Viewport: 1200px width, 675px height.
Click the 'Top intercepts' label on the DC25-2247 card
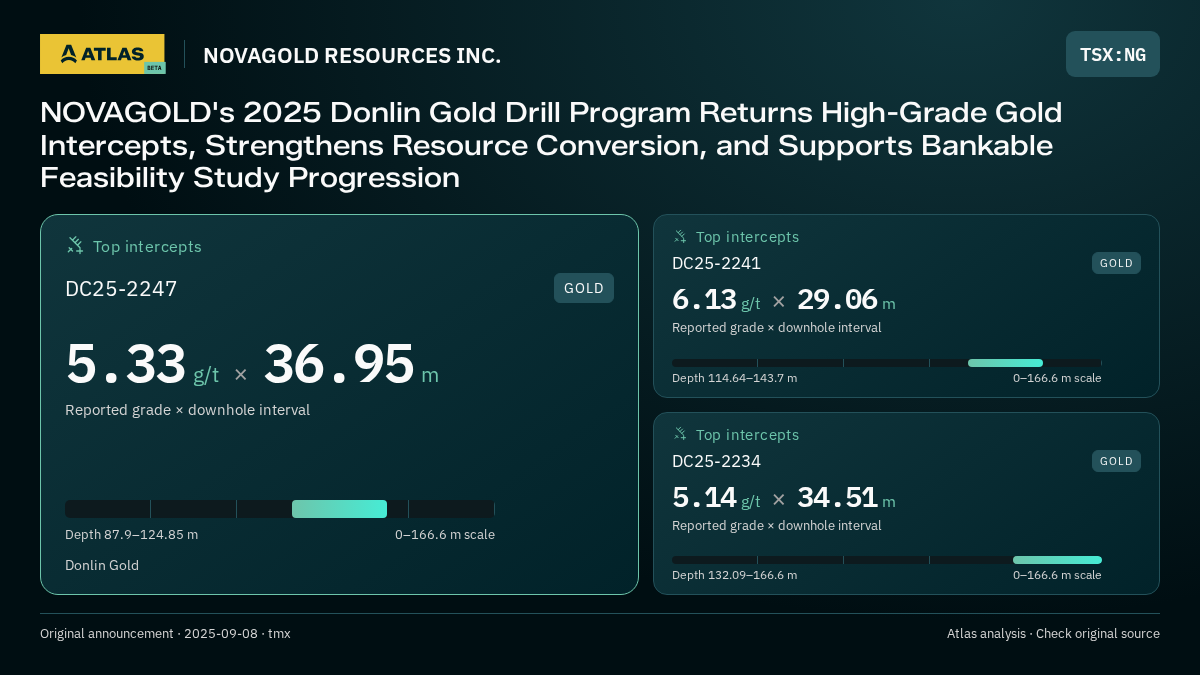pos(147,246)
